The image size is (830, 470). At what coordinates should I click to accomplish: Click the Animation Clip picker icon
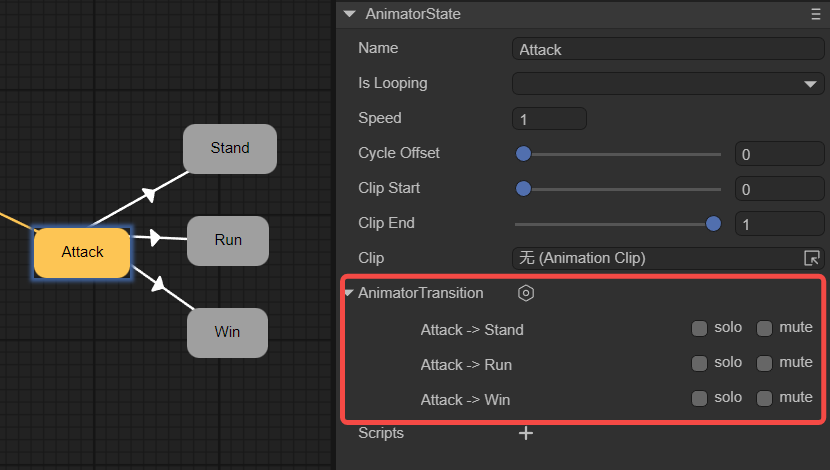(812, 258)
